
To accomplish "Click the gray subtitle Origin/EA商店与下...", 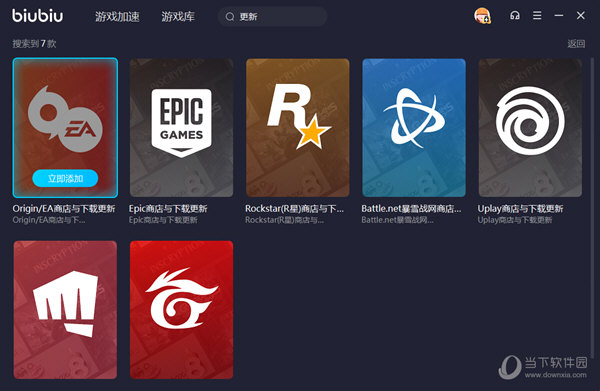I will [x=49, y=220].
